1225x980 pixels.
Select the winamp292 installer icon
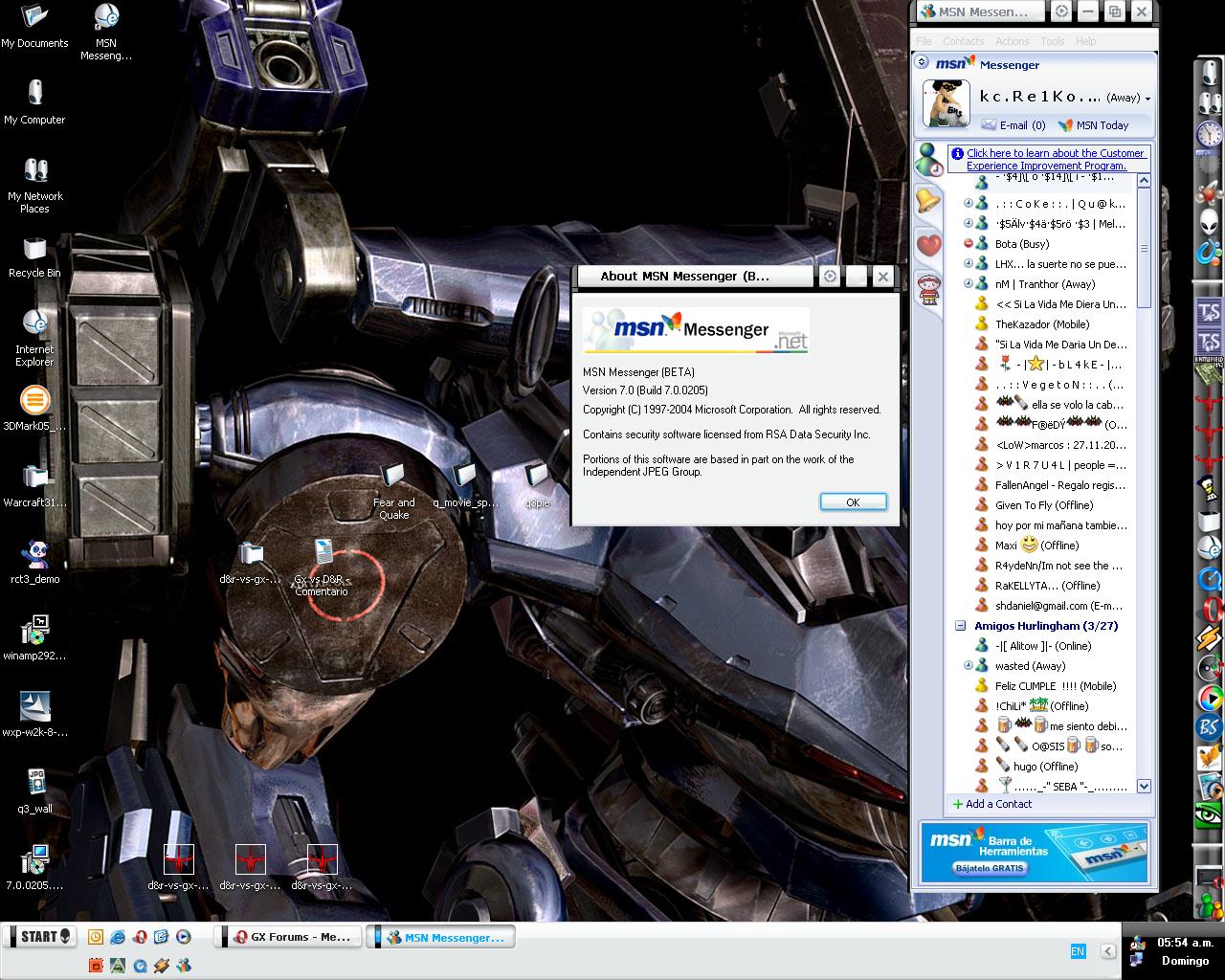tap(34, 638)
